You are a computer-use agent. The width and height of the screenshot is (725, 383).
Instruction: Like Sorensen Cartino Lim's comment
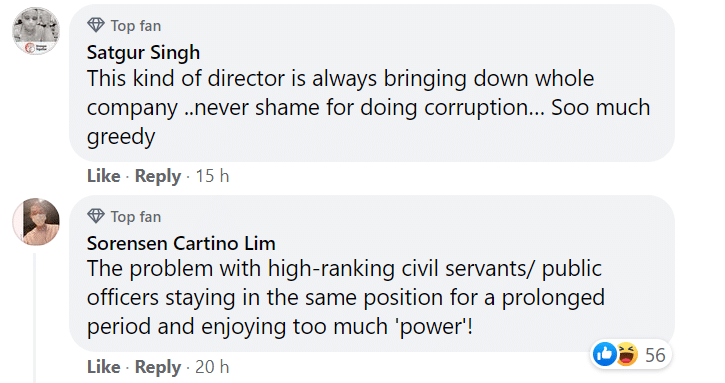pos(104,367)
